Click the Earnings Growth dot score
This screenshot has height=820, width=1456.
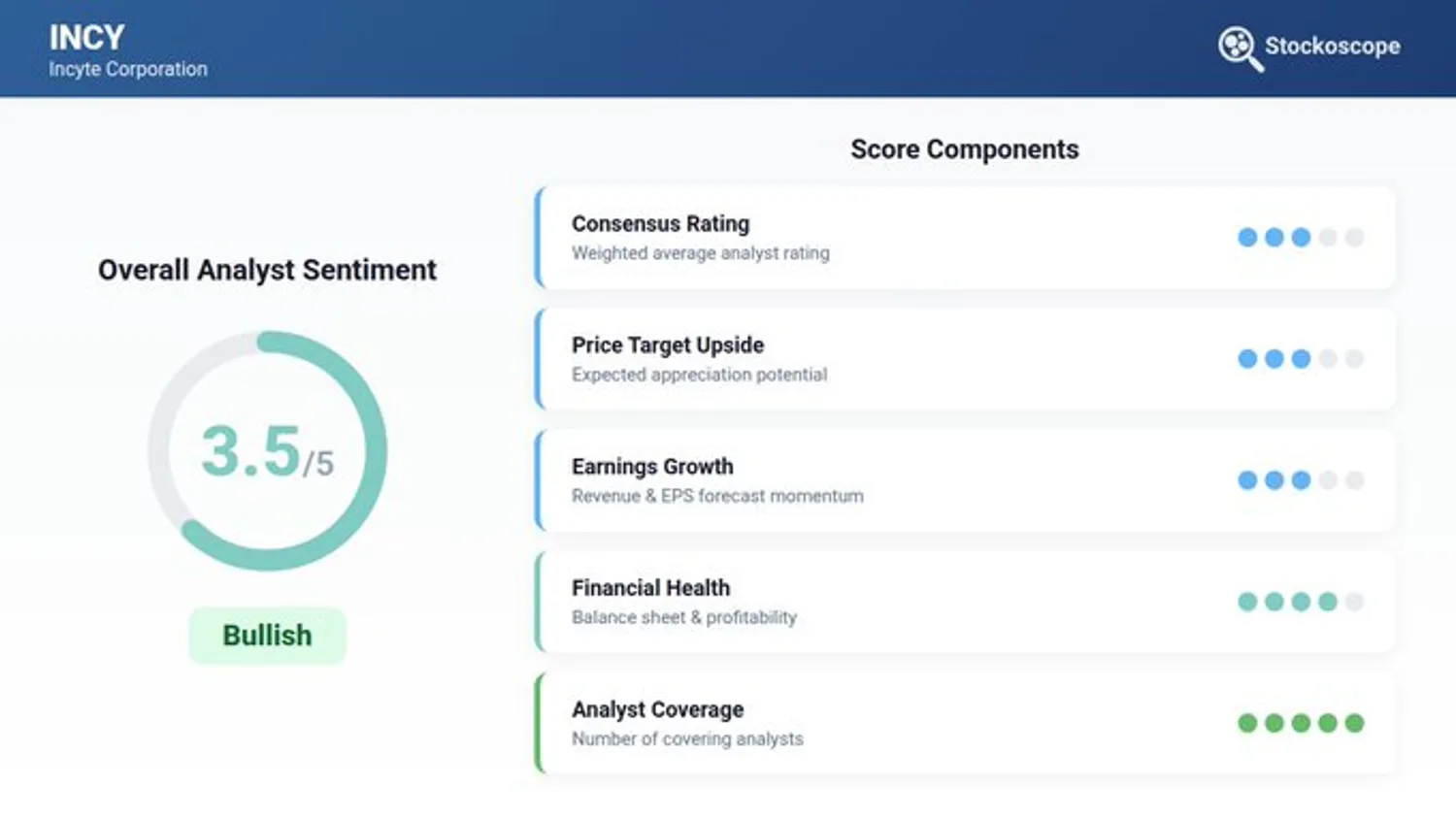tap(1301, 480)
